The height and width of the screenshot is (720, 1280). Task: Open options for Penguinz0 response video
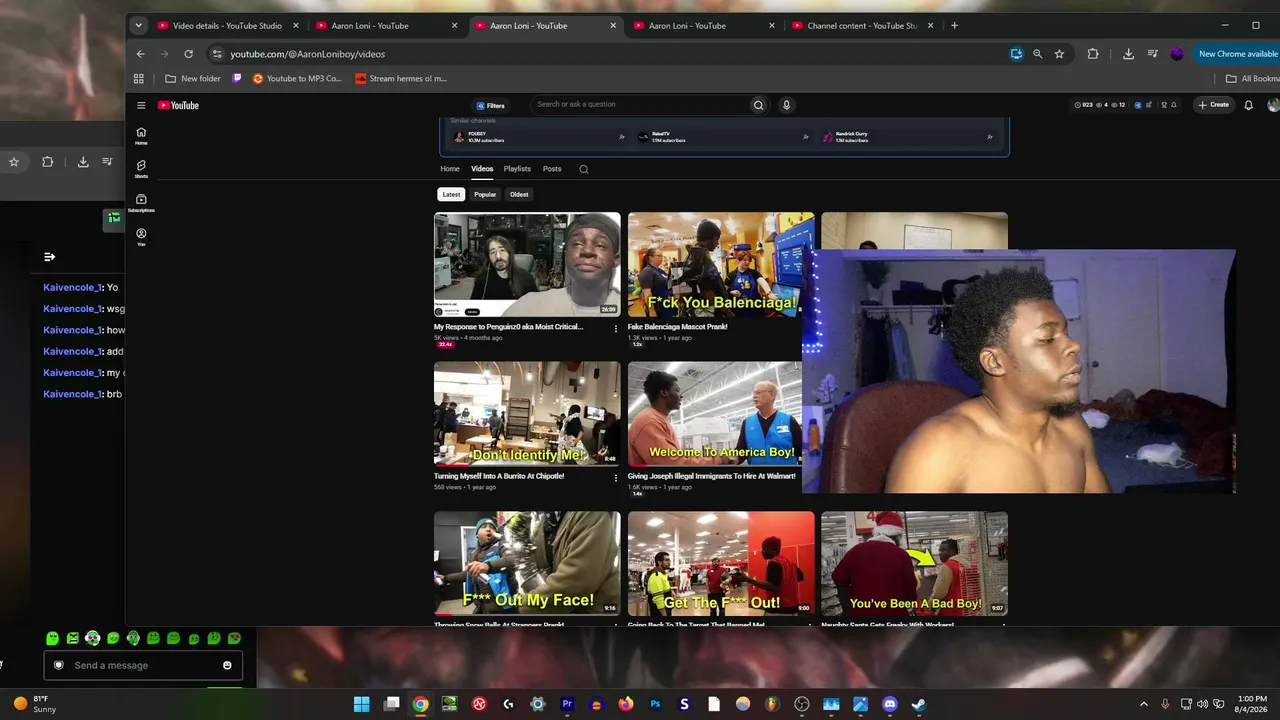click(616, 328)
